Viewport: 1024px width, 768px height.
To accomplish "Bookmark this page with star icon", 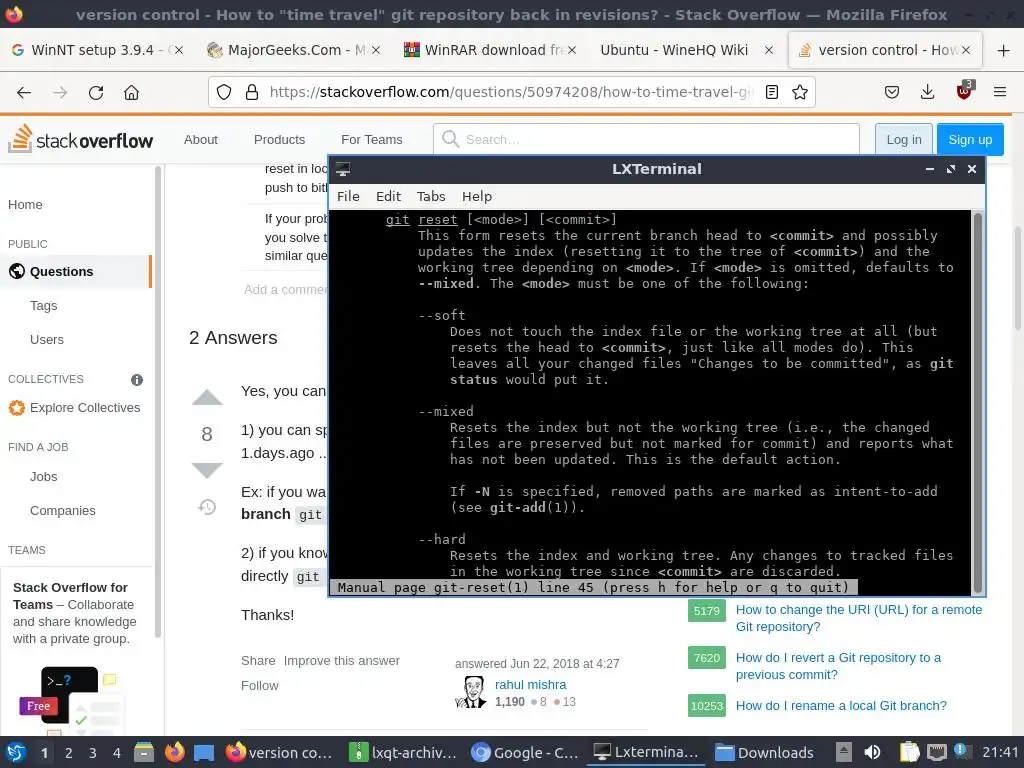I will [800, 92].
